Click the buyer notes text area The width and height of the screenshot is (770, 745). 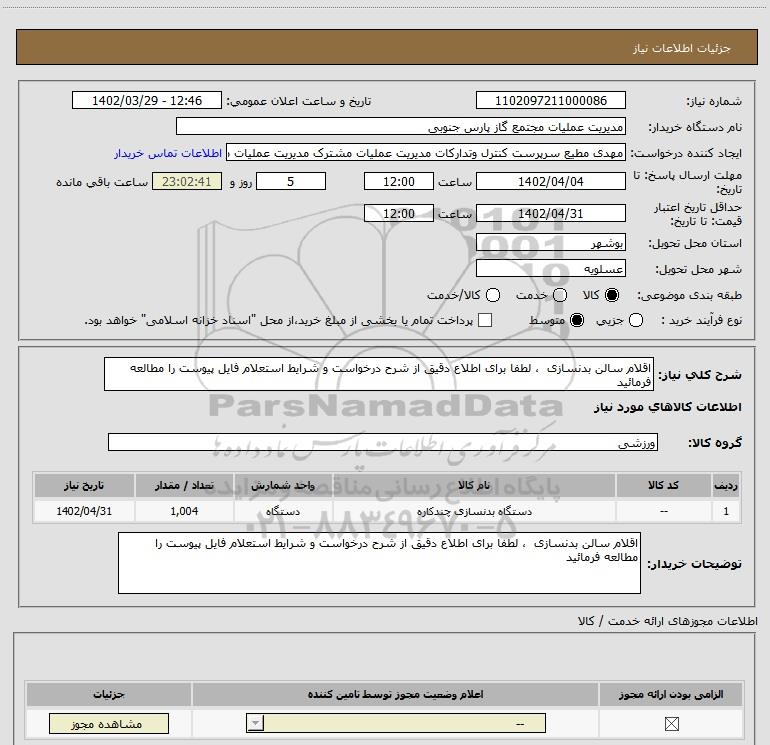[379, 563]
